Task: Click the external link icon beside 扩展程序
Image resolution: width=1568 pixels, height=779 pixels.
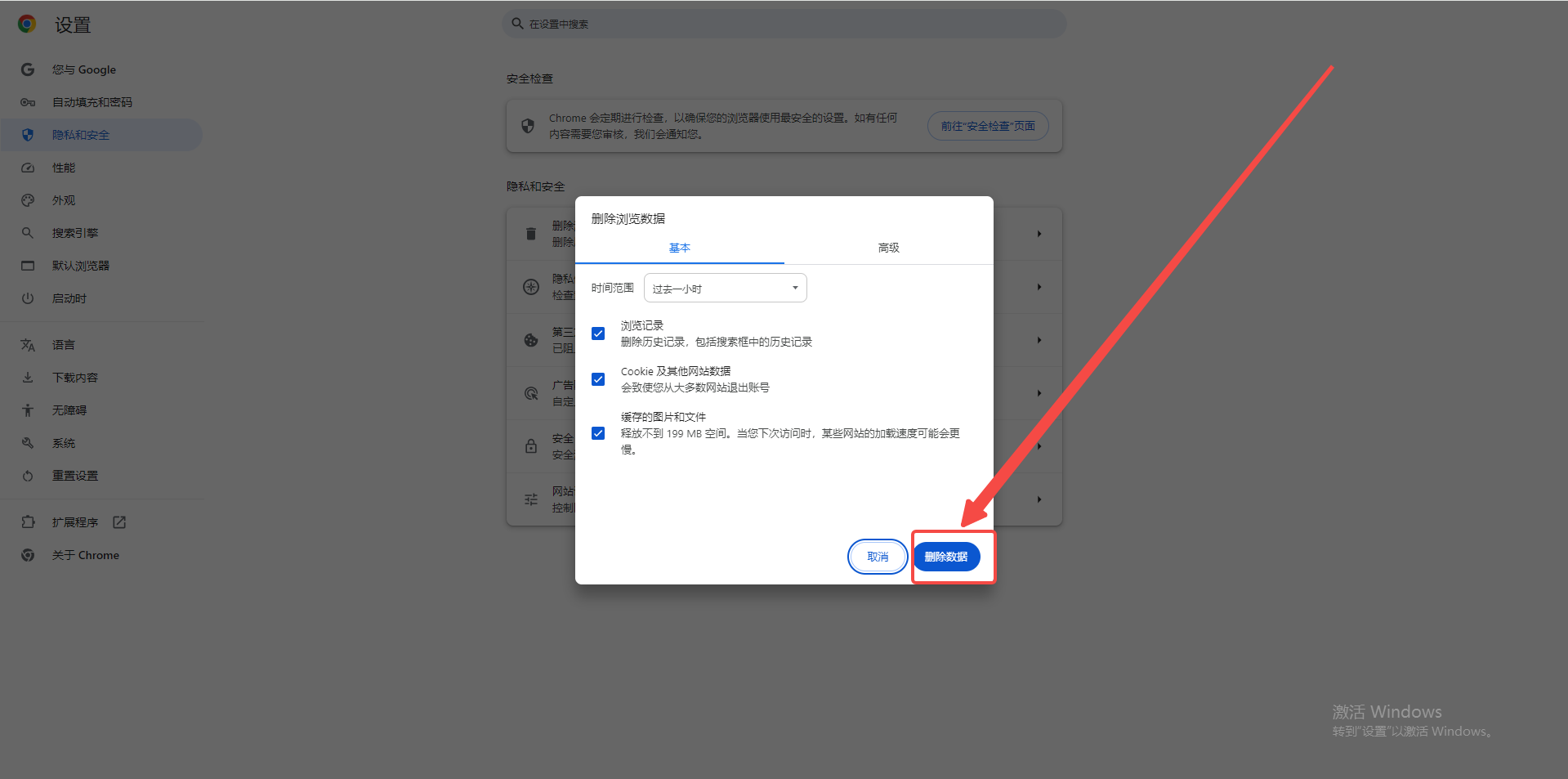Action: 119,522
